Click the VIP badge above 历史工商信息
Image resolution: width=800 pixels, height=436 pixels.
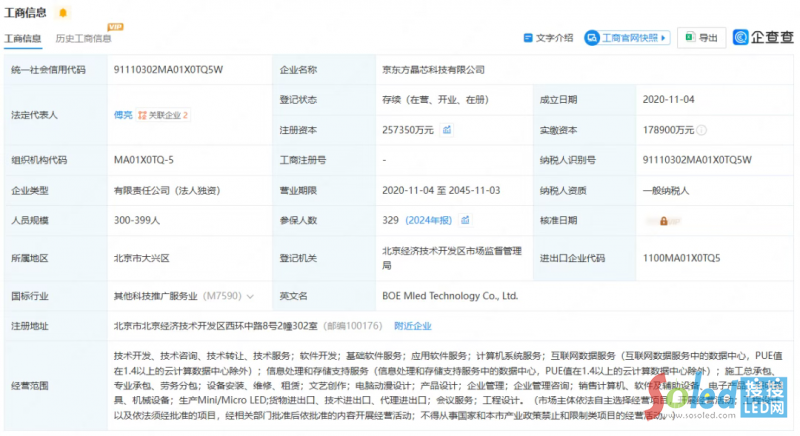tap(115, 25)
